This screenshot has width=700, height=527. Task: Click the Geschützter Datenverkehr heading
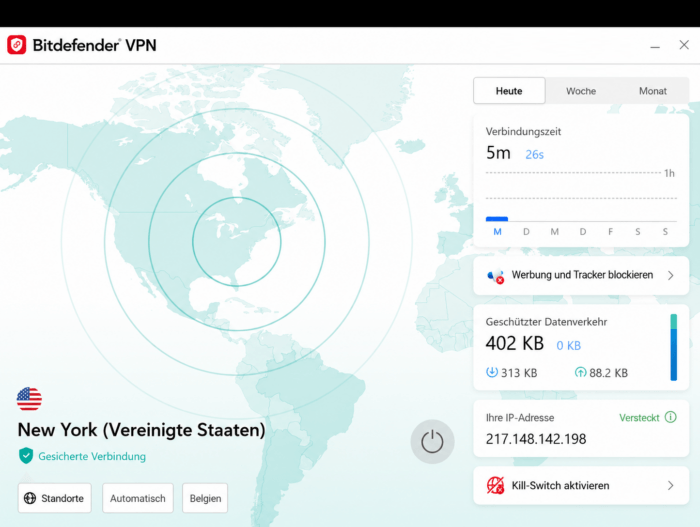point(546,322)
